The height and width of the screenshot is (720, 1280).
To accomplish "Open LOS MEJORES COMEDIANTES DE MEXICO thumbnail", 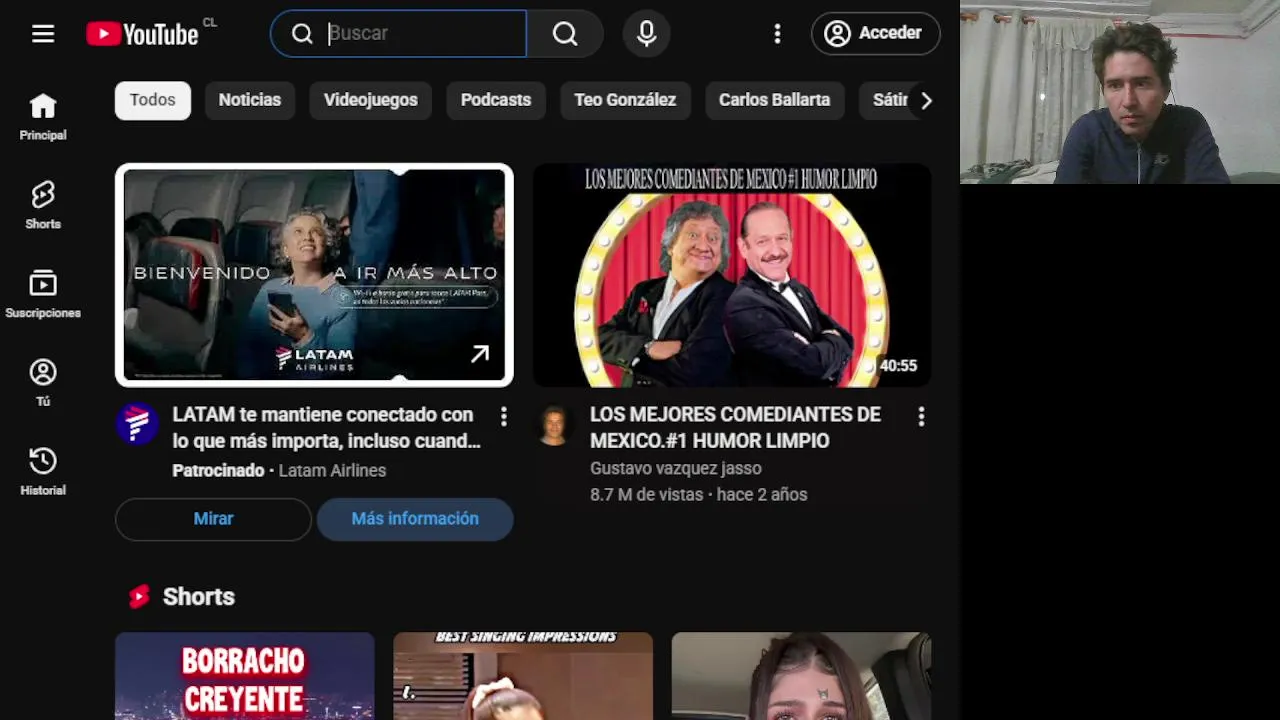I will tap(732, 275).
